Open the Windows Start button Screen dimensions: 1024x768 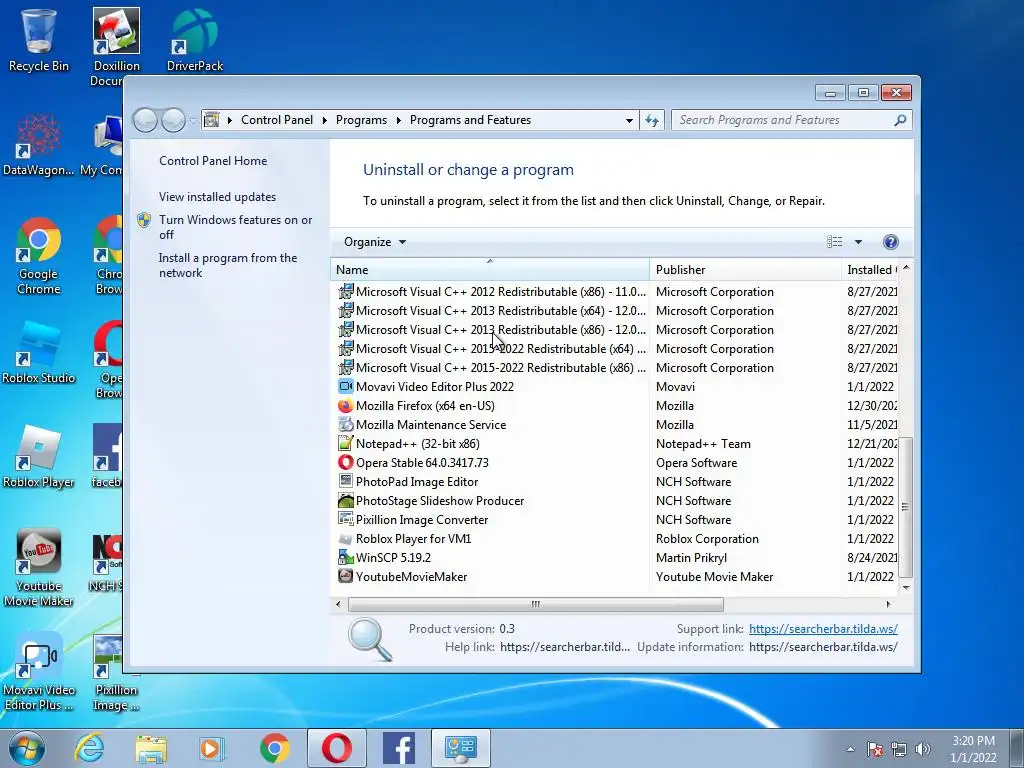point(27,748)
